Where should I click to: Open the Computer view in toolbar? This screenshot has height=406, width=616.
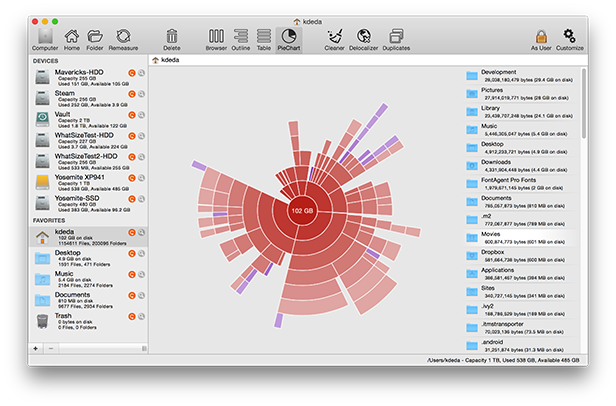(x=45, y=39)
